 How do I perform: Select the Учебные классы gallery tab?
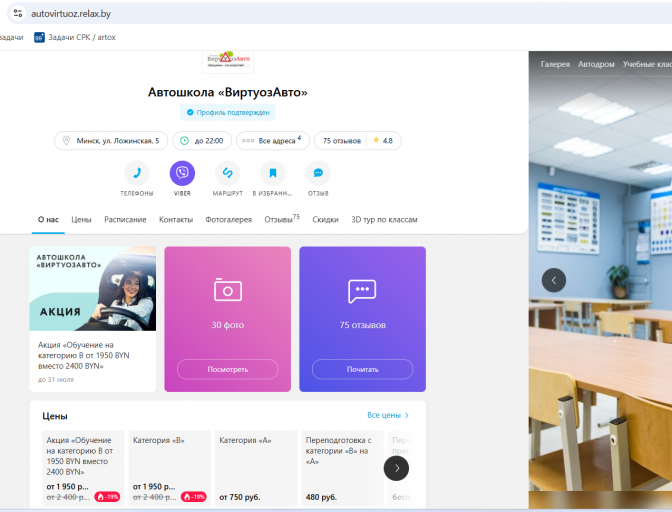tap(647, 64)
